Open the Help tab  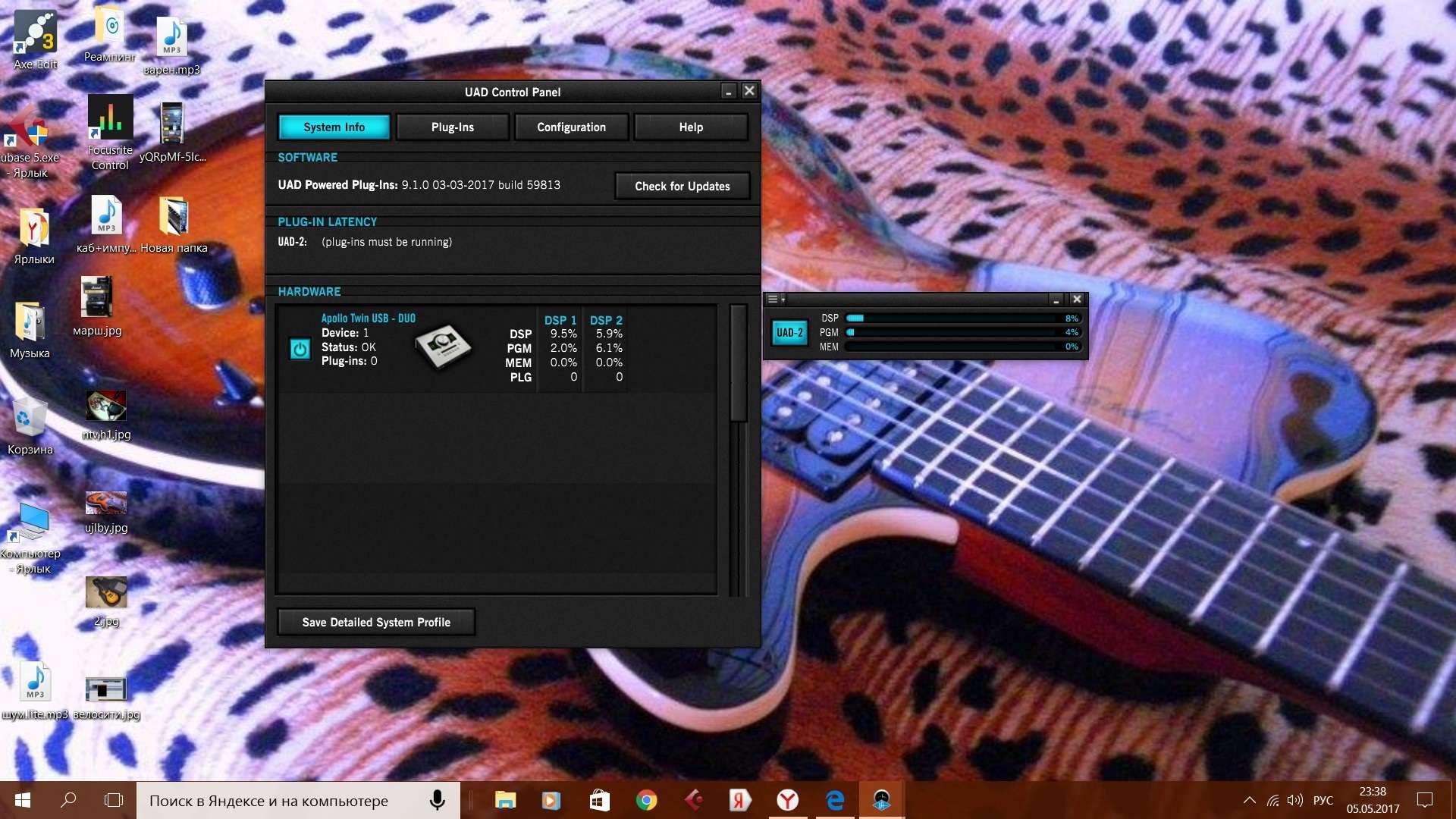(x=690, y=127)
